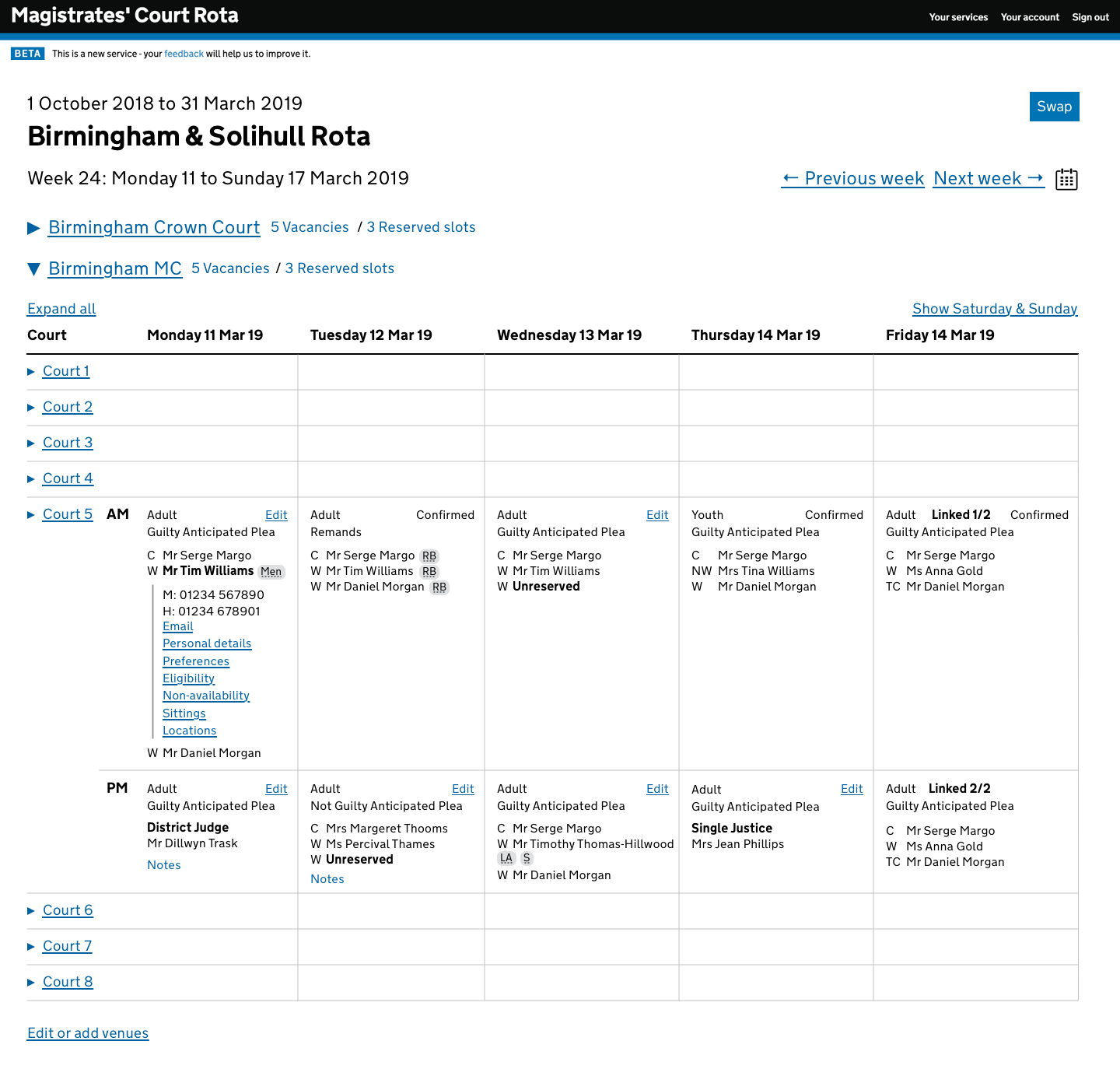
Task: Go to Previous week
Action: pos(852,178)
